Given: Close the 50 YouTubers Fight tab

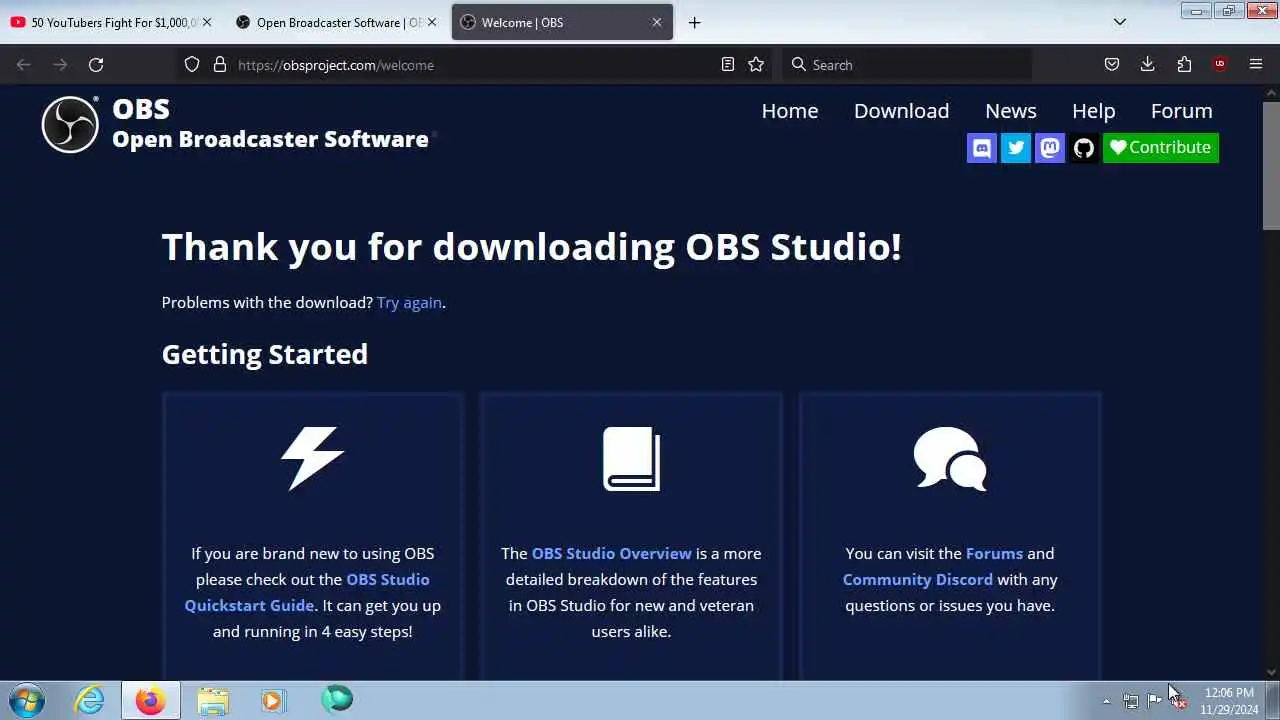Looking at the screenshot, I should [207, 22].
